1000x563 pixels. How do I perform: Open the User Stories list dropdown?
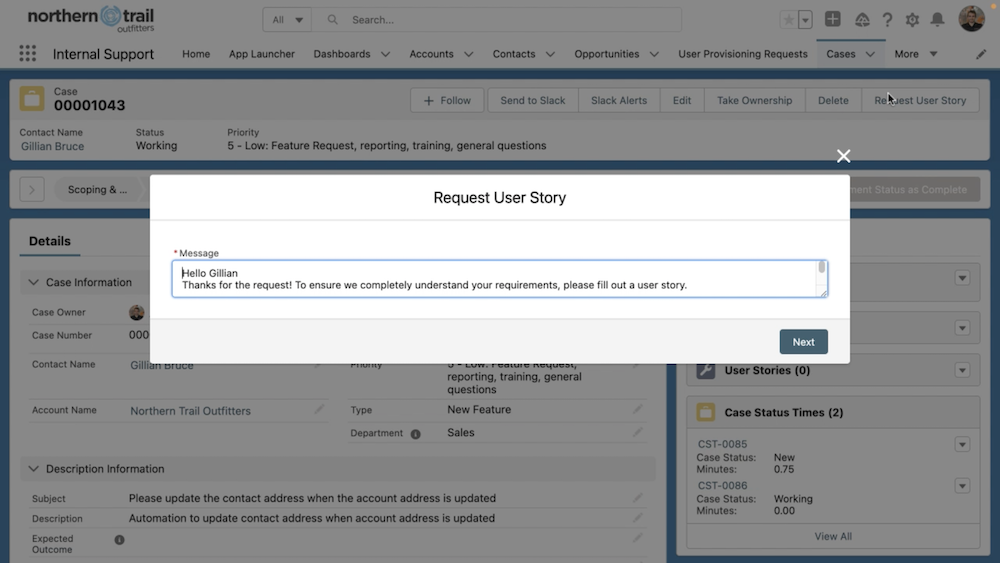[x=962, y=370]
